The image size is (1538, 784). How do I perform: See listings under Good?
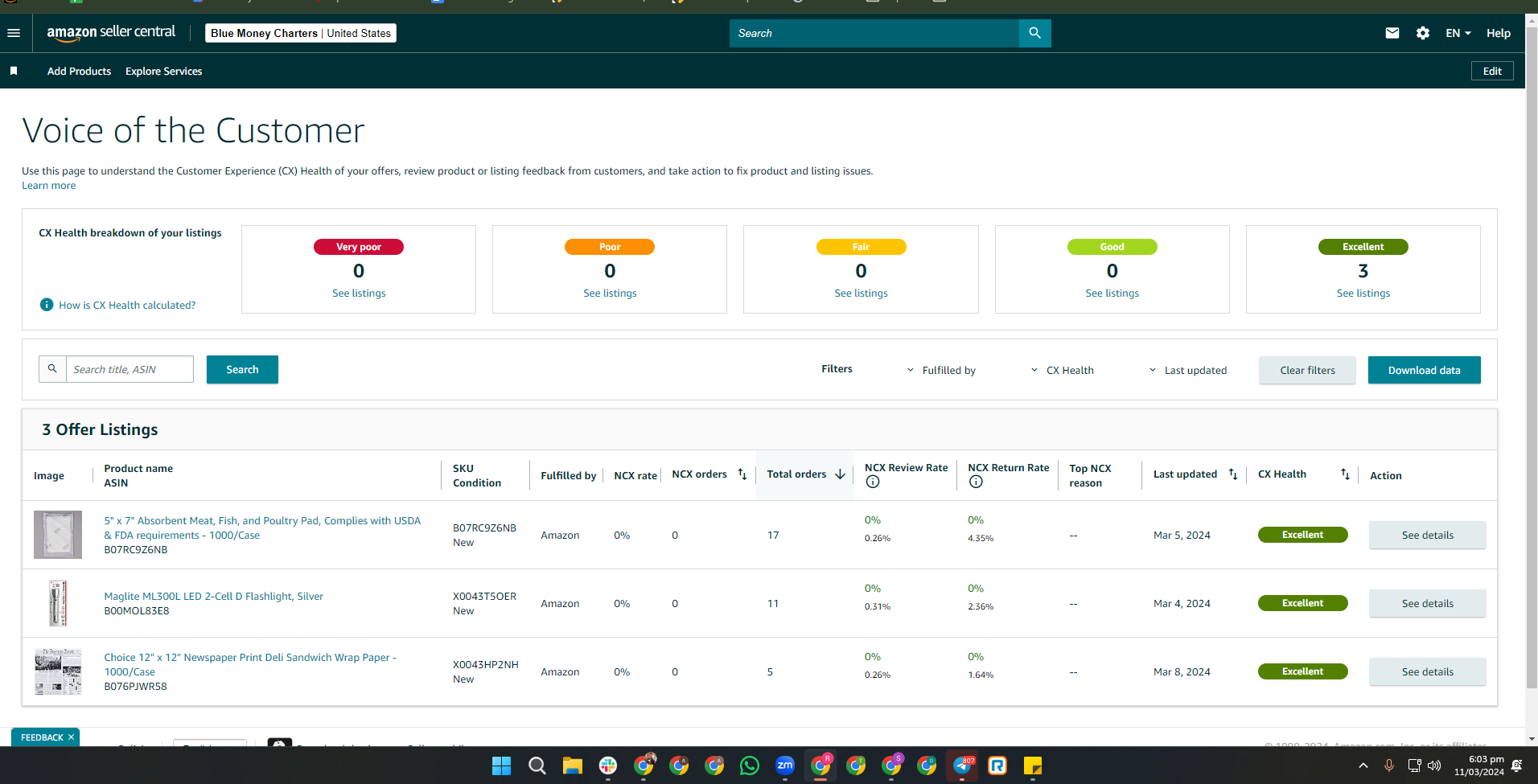point(1112,293)
